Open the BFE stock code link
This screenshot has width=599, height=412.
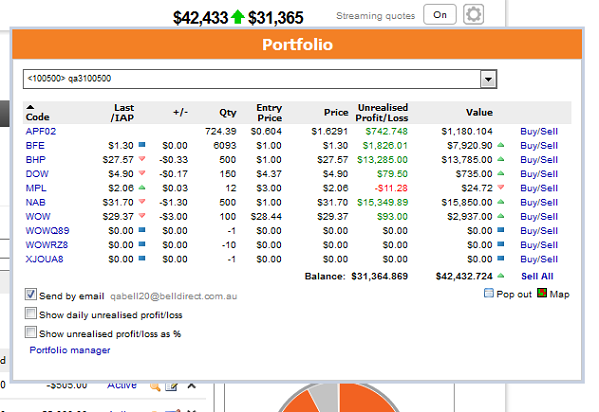coord(35,146)
